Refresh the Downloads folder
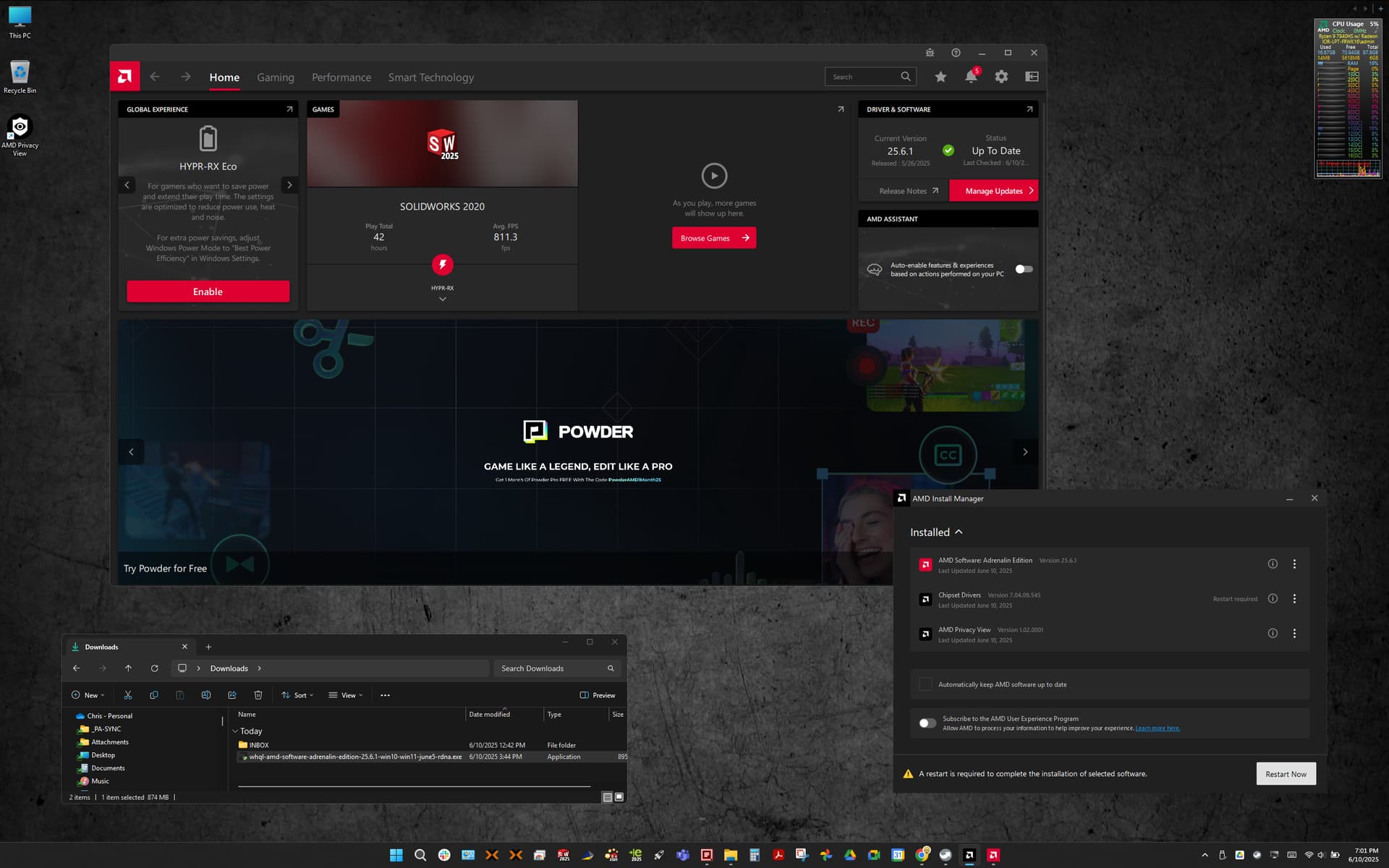This screenshot has height=868, width=1389. point(154,668)
